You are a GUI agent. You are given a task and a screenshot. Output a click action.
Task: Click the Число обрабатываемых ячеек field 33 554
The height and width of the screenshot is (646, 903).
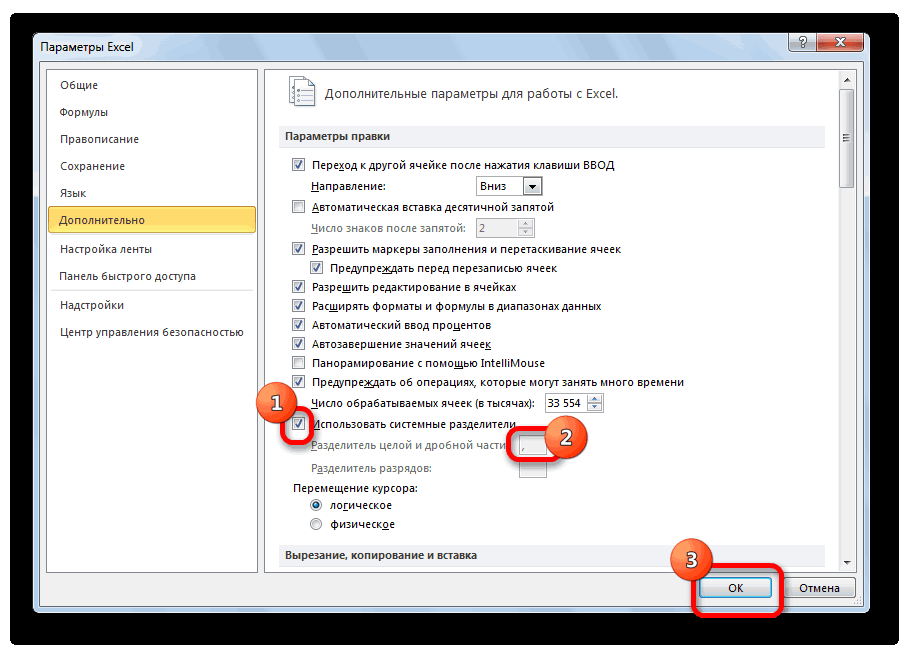566,403
